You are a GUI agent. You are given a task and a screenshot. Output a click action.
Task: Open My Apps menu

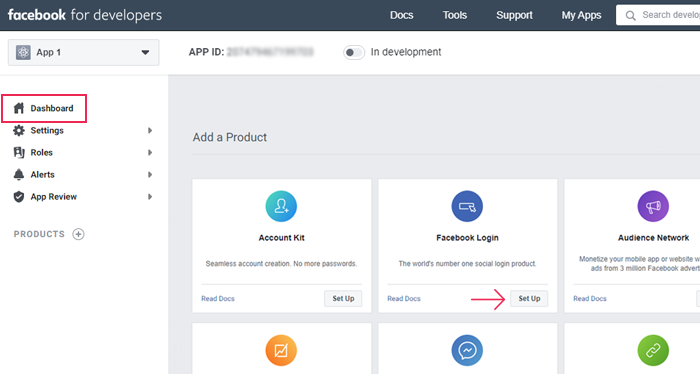[x=581, y=15]
